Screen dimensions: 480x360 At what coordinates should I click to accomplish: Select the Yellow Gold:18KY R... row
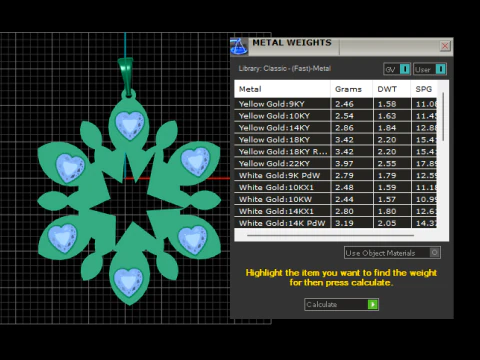pos(336,152)
